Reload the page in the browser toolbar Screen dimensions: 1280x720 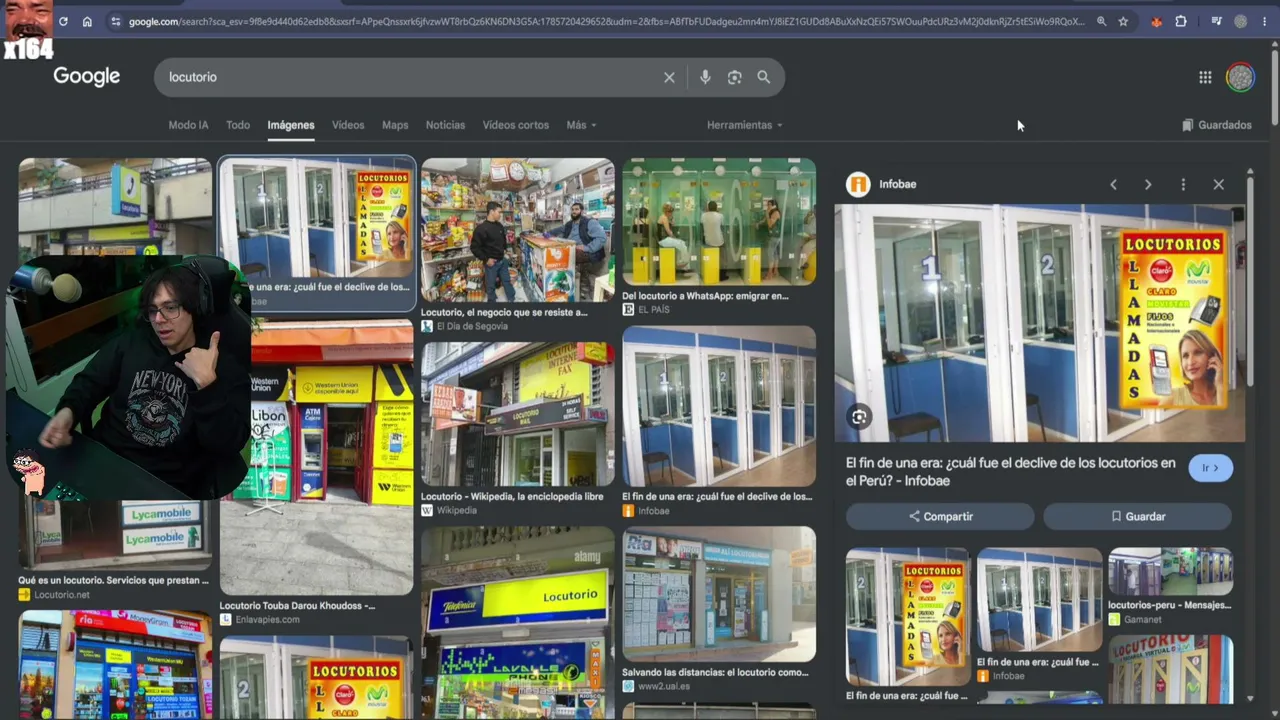(63, 21)
